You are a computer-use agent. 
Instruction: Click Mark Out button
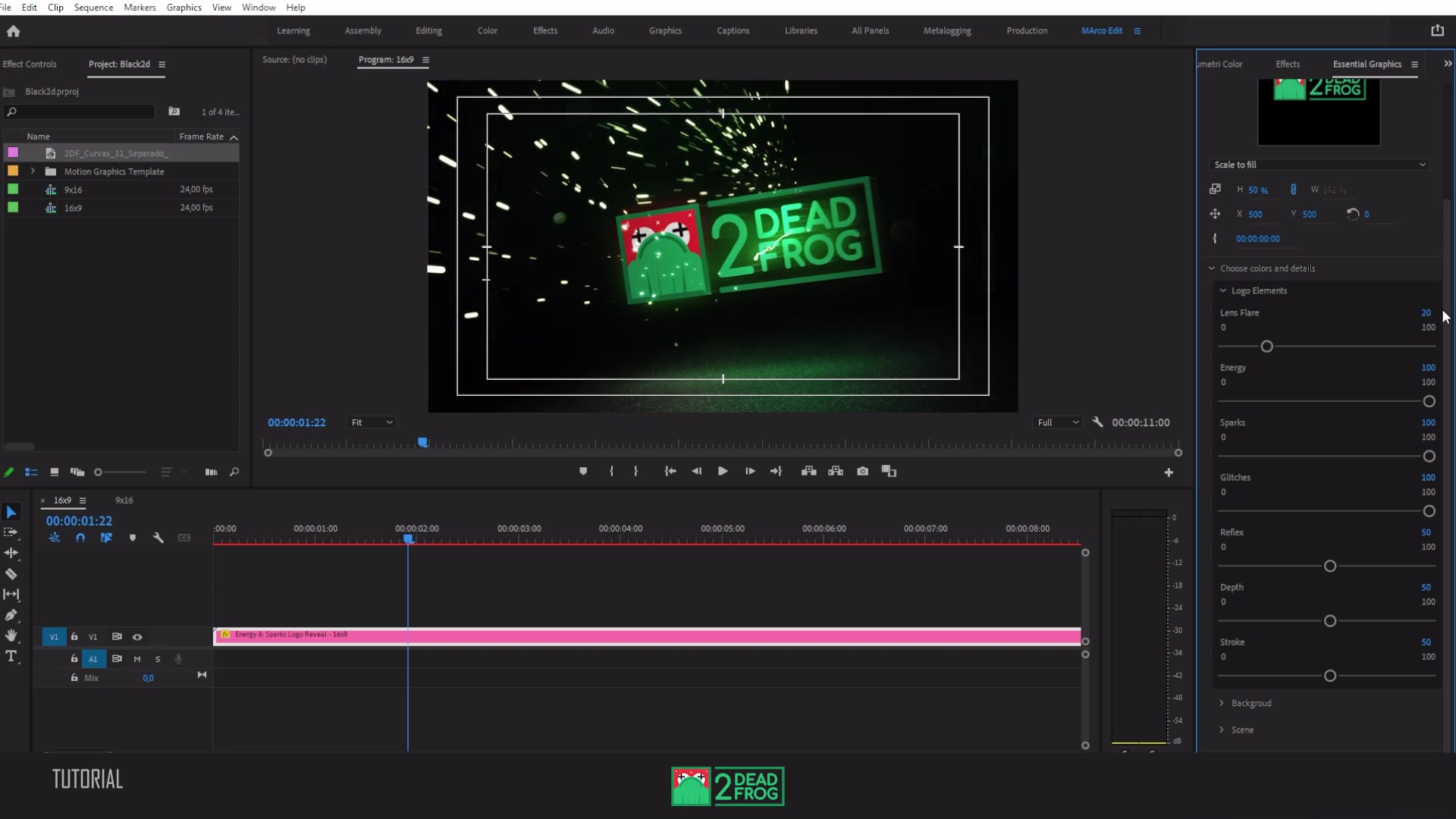[x=635, y=472]
